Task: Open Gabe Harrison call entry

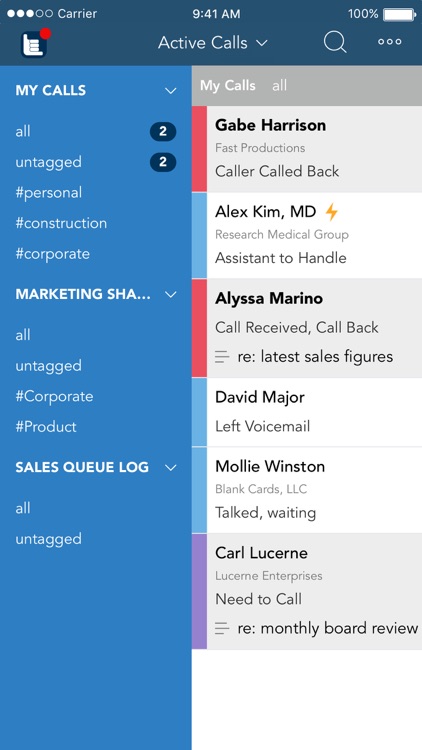Action: tap(307, 149)
